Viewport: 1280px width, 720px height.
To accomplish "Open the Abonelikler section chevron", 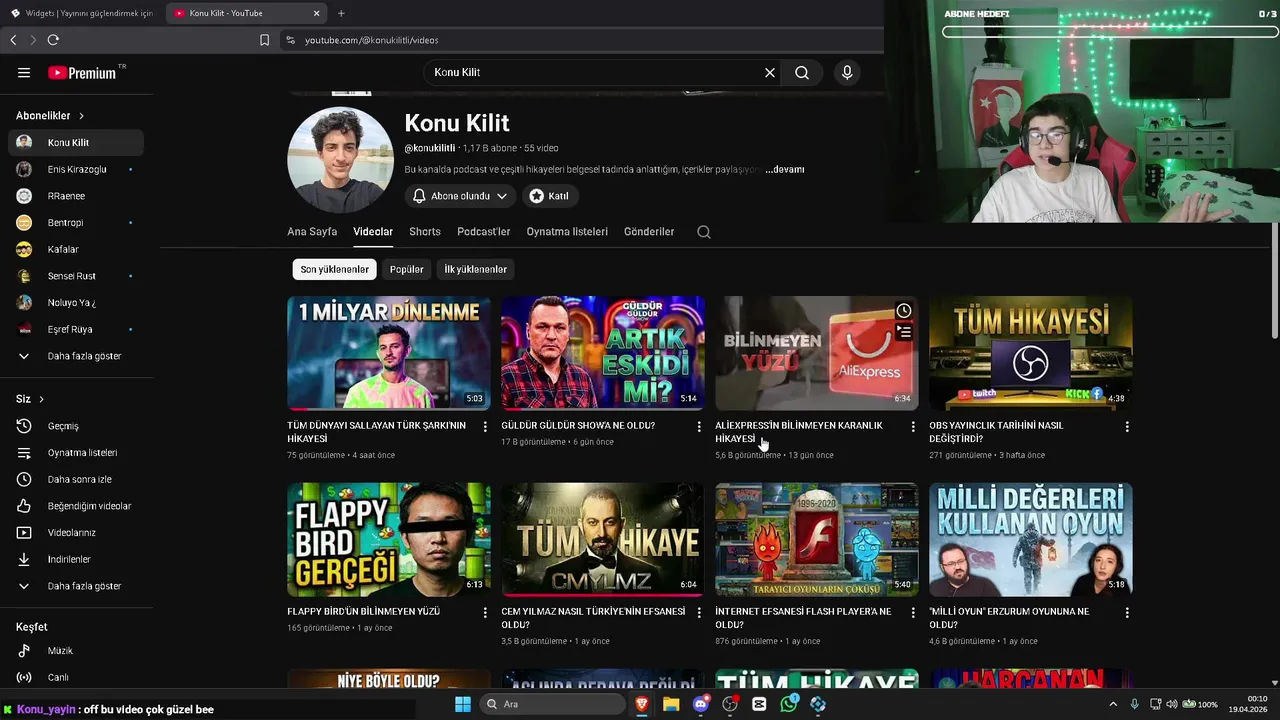I will click(x=81, y=116).
